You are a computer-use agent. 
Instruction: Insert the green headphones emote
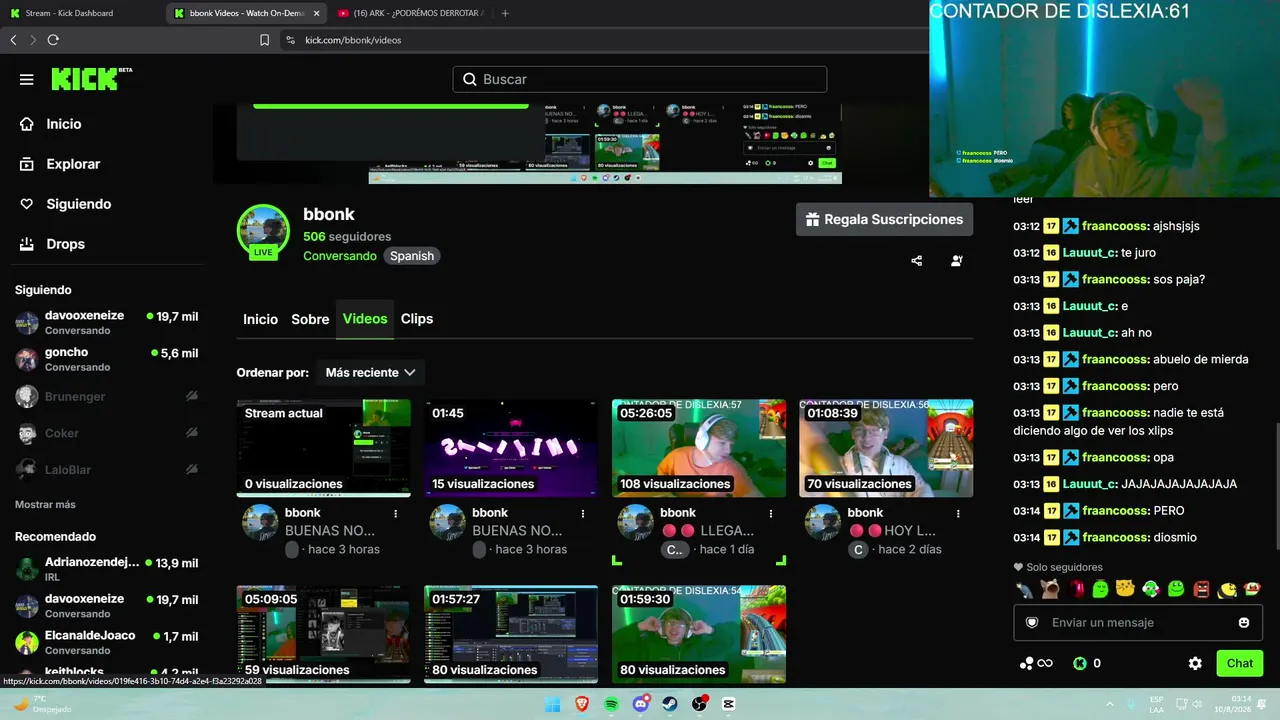pyautogui.click(x=1150, y=589)
